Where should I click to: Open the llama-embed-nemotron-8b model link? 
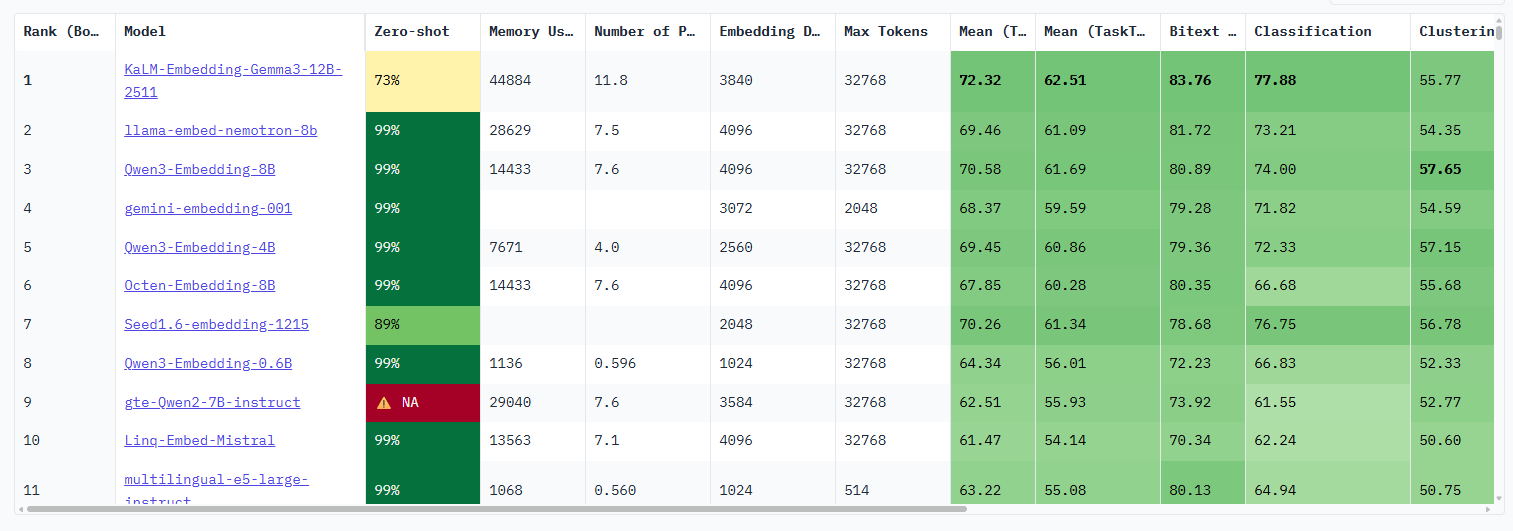click(x=221, y=130)
